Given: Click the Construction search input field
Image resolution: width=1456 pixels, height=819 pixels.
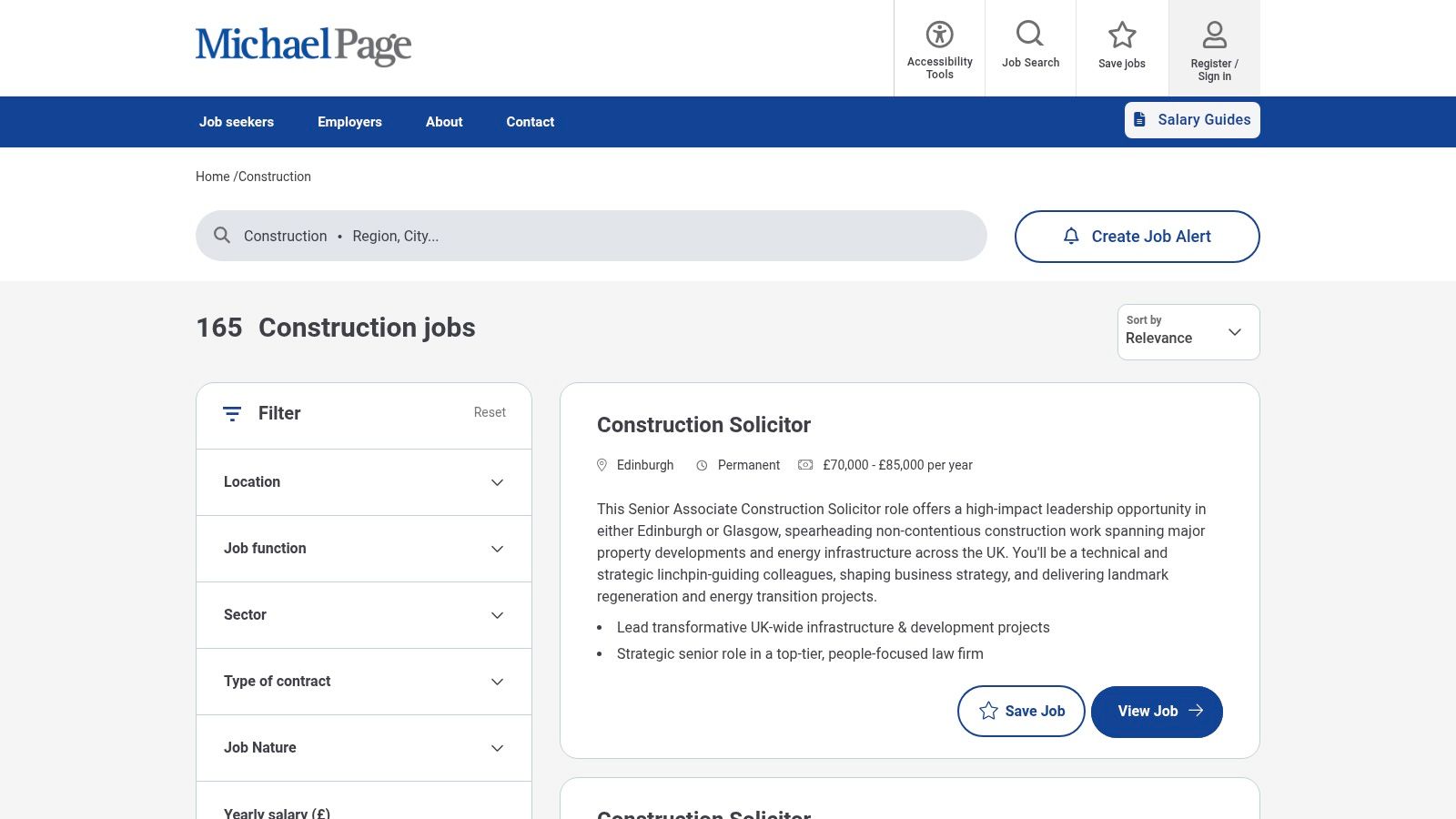Looking at the screenshot, I should (x=285, y=237).
